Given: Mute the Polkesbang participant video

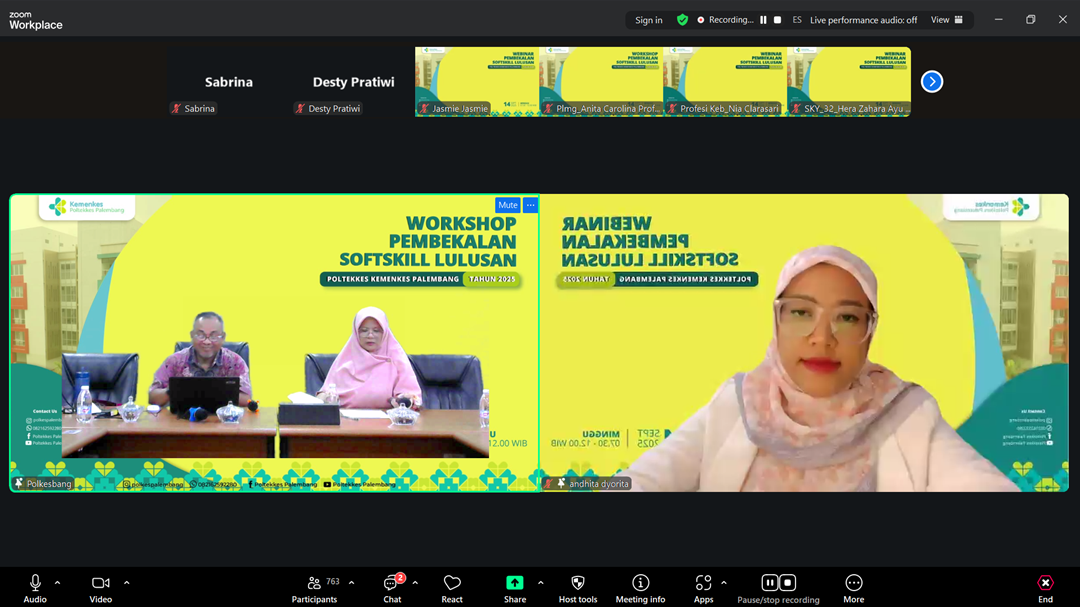Looking at the screenshot, I should coord(508,205).
